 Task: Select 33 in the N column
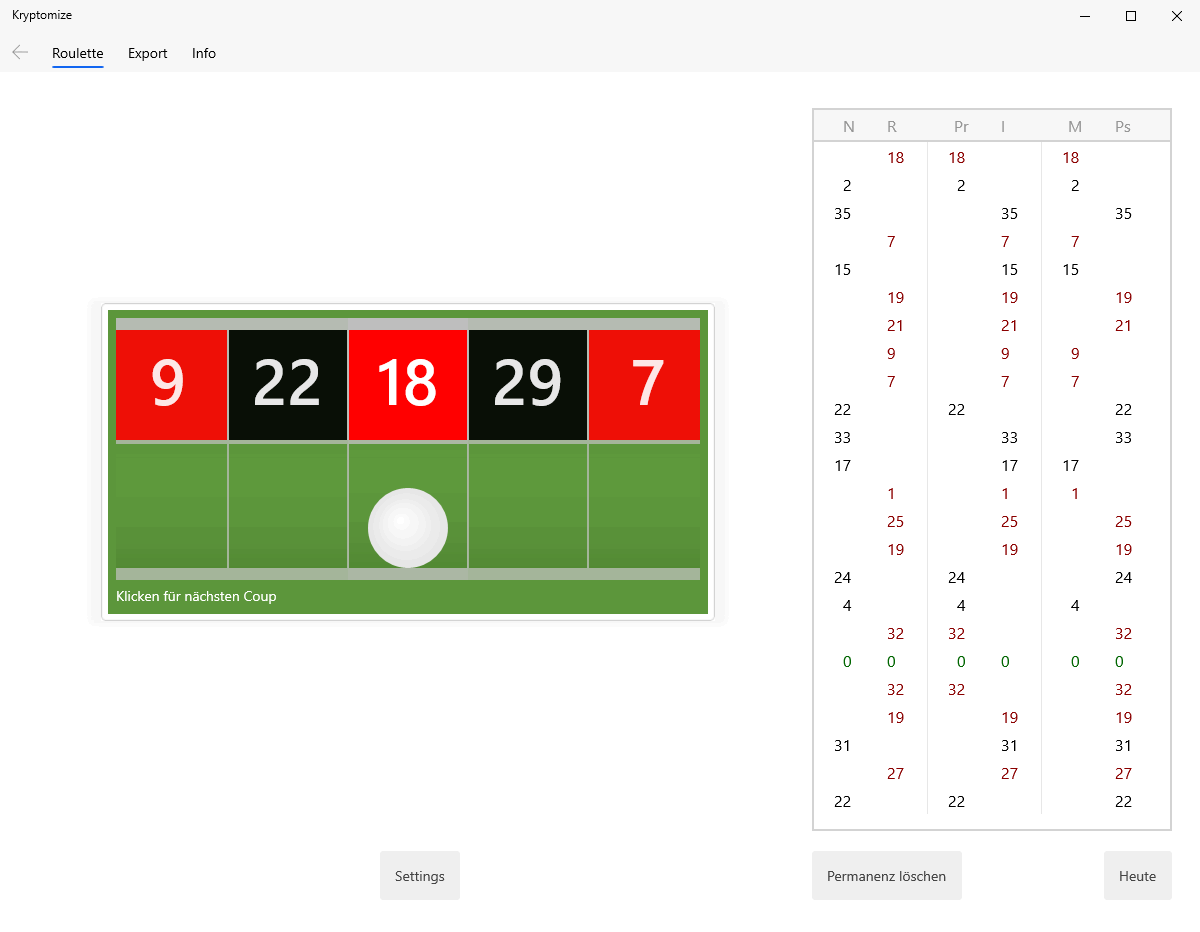pos(843,438)
